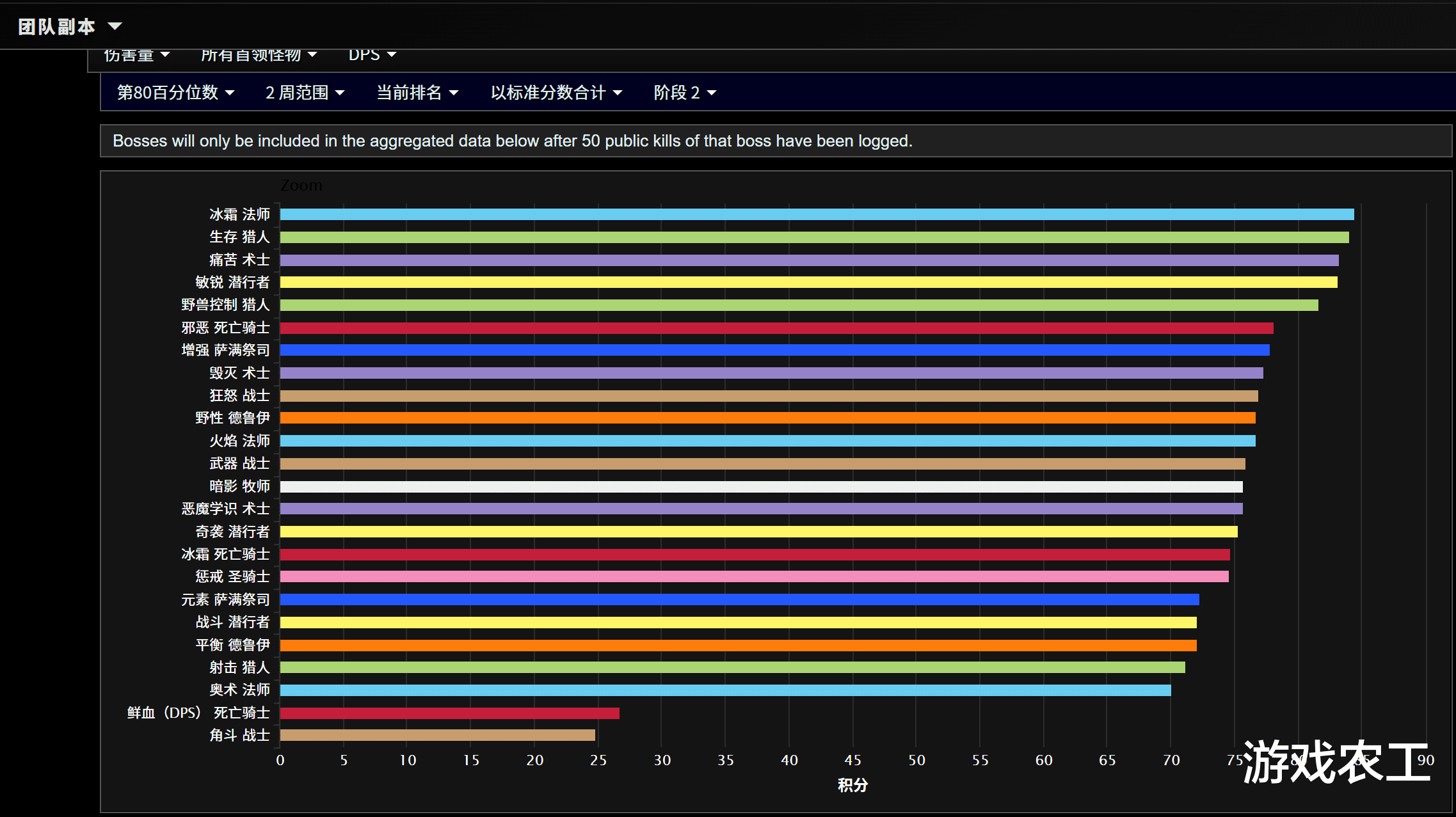Click the 生存 猎人 green bar
The width and height of the screenshot is (1456, 817).
(x=813, y=237)
